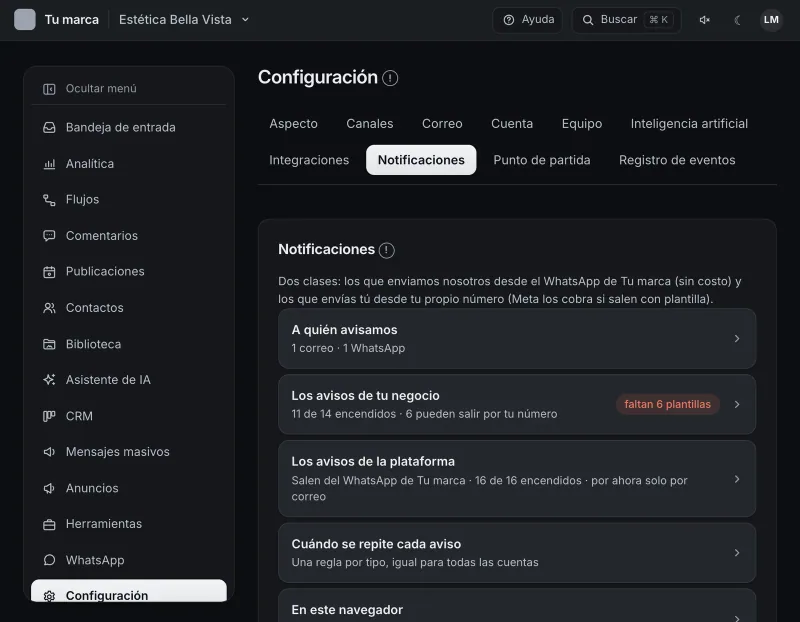Expand Los avisos de tu negocio chevron
The width and height of the screenshot is (800, 622).
(737, 405)
